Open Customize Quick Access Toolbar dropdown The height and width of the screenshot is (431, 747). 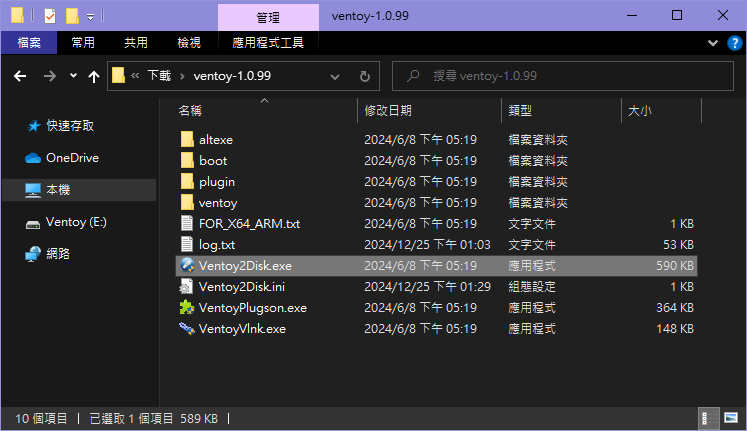coord(91,17)
